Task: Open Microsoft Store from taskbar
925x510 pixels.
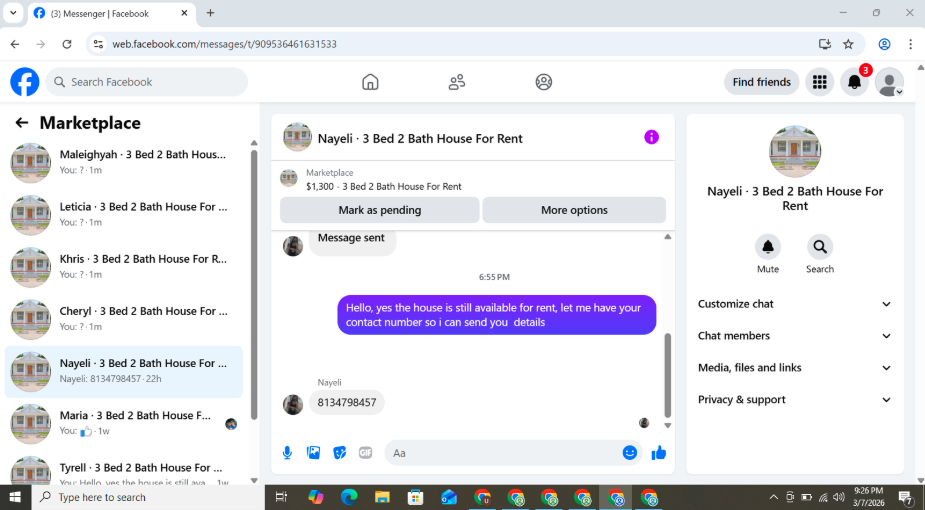Action: pos(416,497)
